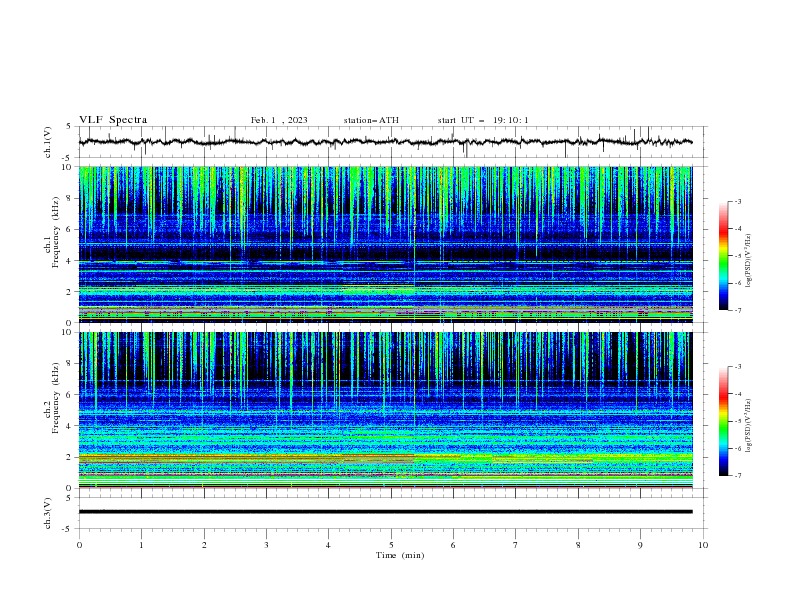Click time axis tick label "6"
The width and height of the screenshot is (792, 612).
click(453, 545)
